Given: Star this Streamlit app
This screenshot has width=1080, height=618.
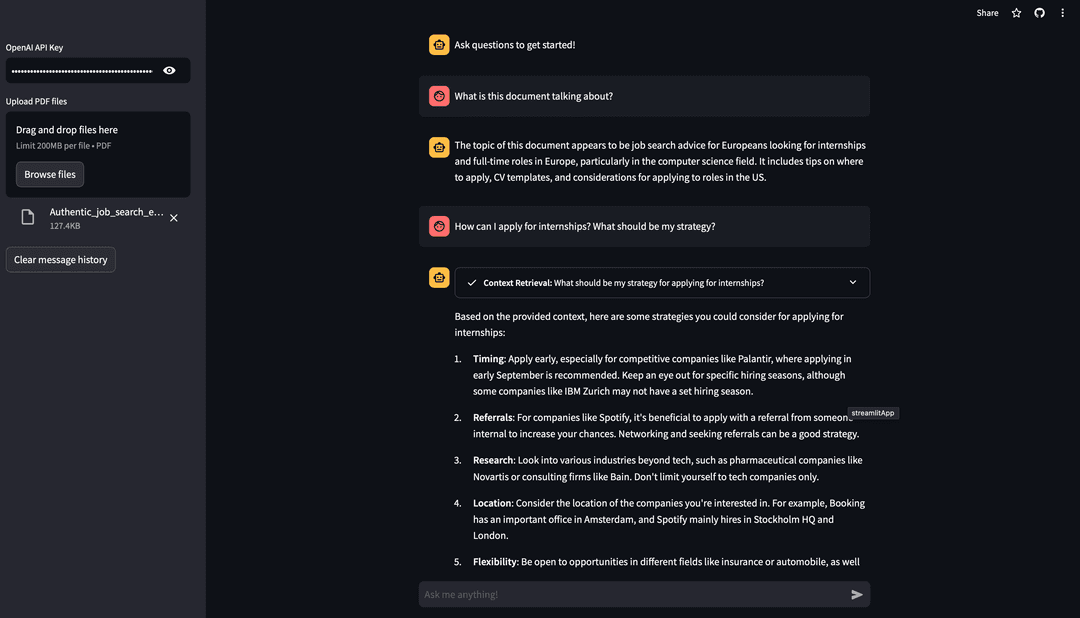Looking at the screenshot, I should click(x=1015, y=12).
